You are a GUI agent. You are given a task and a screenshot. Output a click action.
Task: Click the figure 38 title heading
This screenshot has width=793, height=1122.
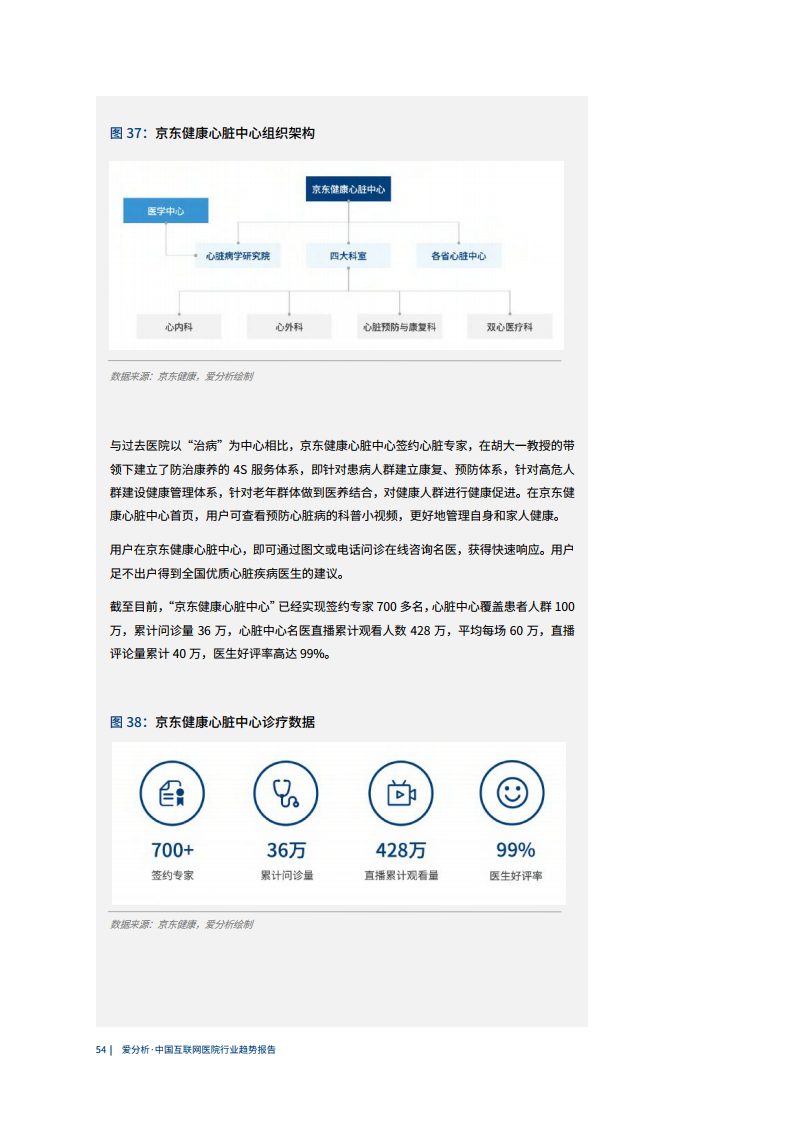pos(212,722)
